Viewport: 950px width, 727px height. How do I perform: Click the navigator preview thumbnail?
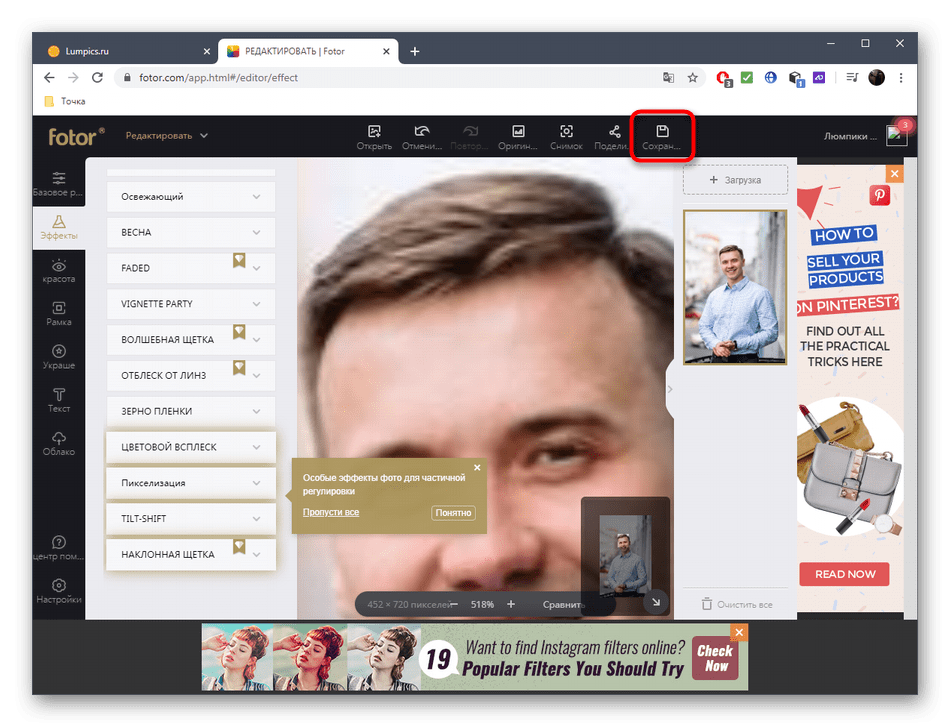pyautogui.click(x=625, y=556)
